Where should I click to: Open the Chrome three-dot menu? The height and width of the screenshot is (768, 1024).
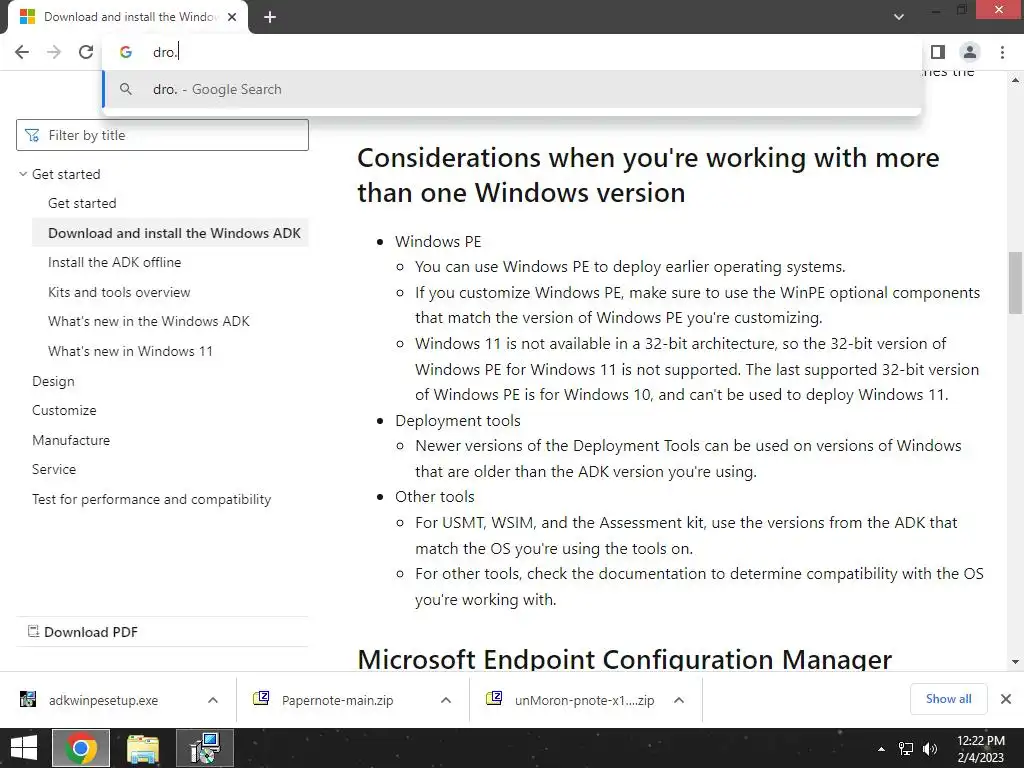[x=1002, y=52]
